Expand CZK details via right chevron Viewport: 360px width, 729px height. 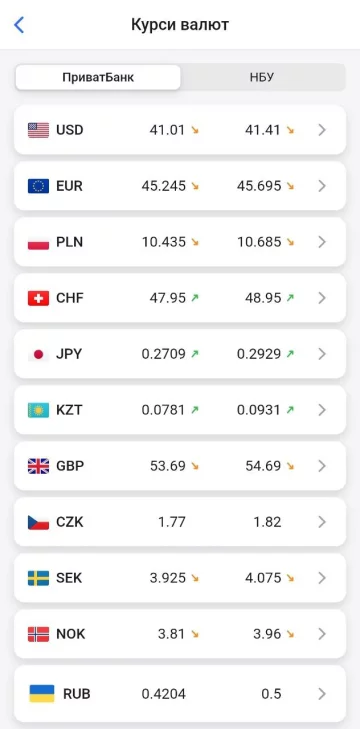[322, 522]
